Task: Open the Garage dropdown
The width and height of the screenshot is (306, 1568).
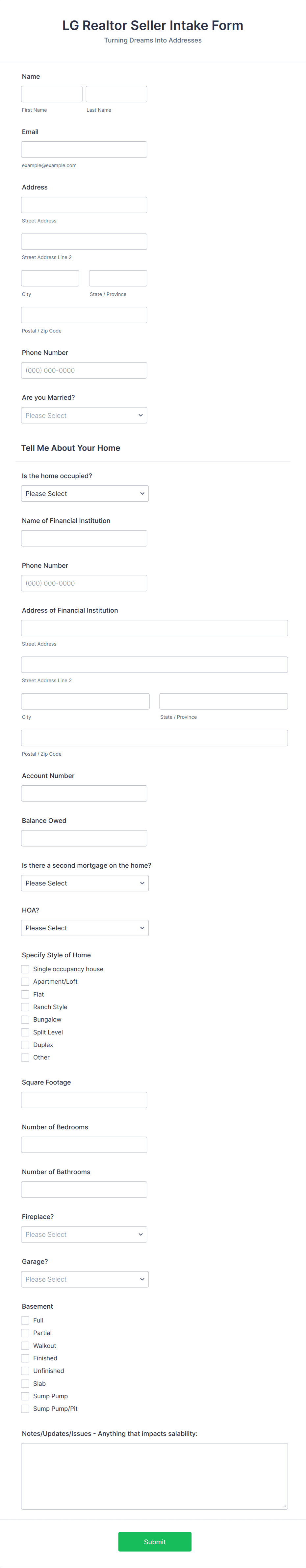Action: pyautogui.click(x=84, y=1279)
